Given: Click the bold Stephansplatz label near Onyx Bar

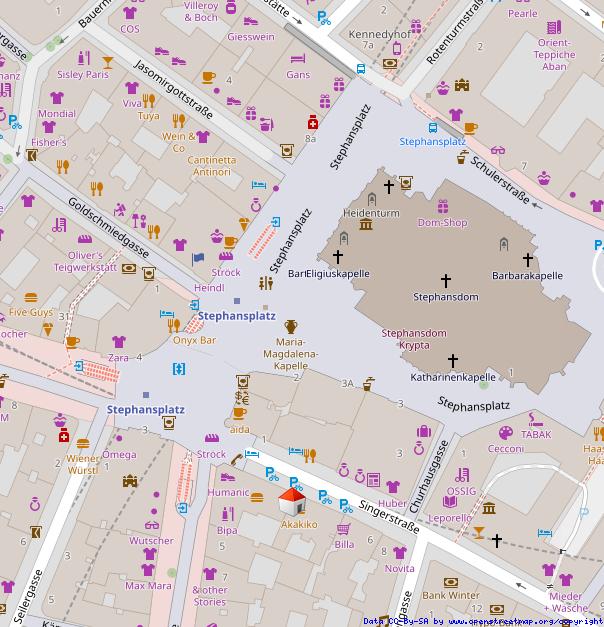Looking at the screenshot, I should (x=236, y=316).
